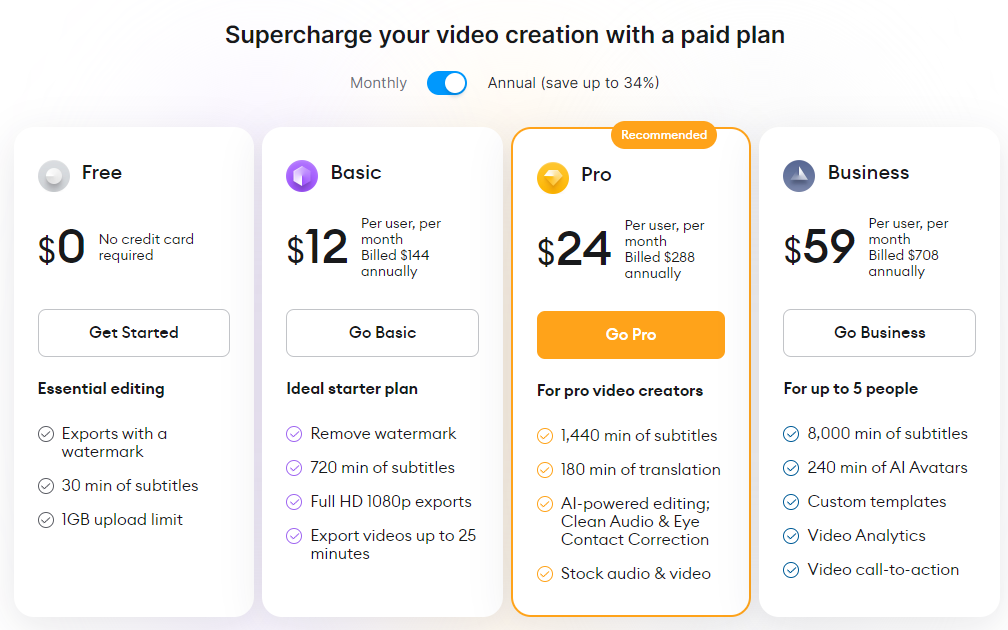Click the Go Pro button
The width and height of the screenshot is (1008, 630).
tap(630, 336)
